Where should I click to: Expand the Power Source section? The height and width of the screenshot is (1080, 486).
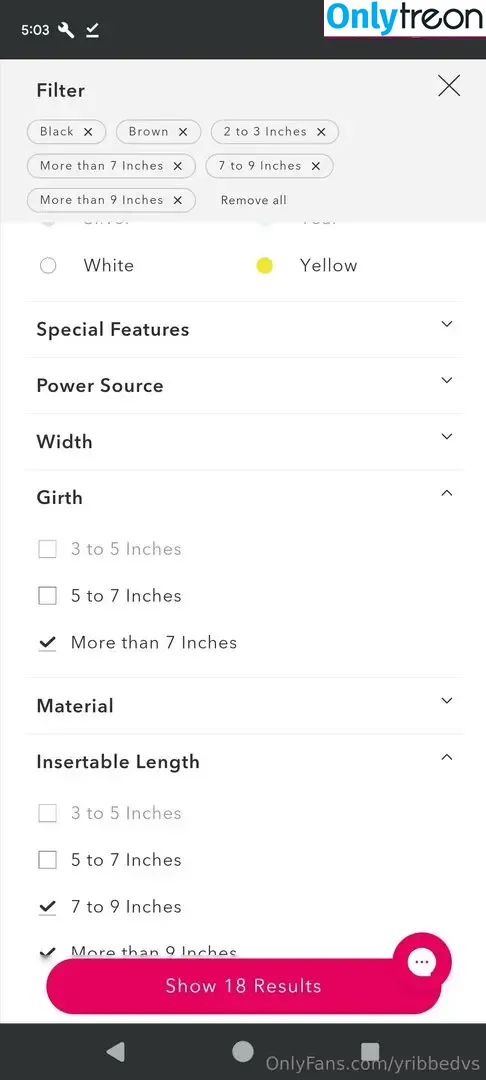coord(244,386)
